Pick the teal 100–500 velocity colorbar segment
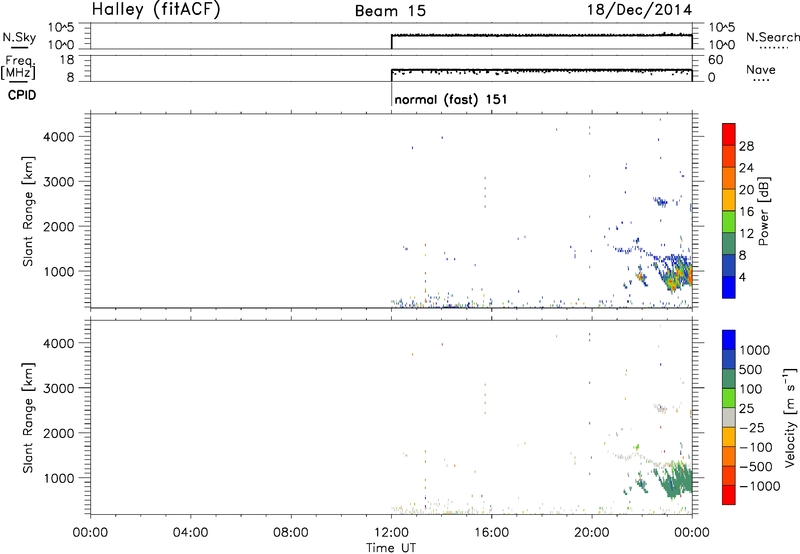The height and width of the screenshot is (554, 800). click(729, 380)
